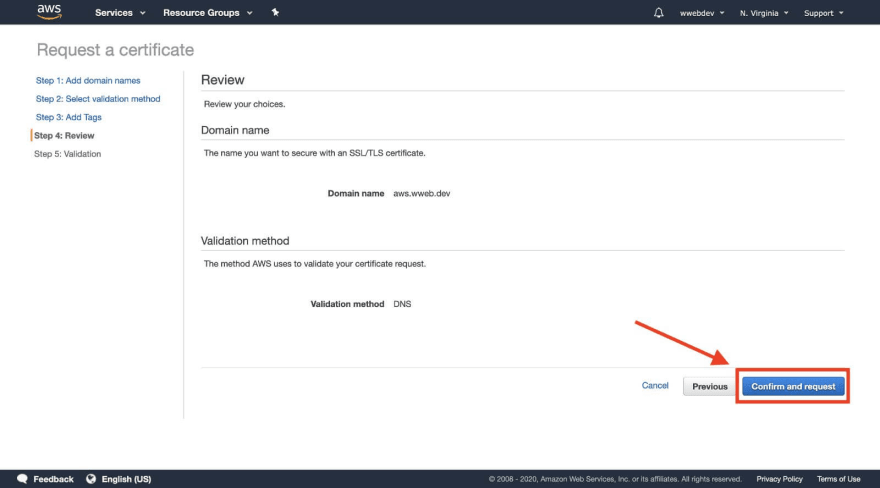Open the Terms of Use link

pyautogui.click(x=838, y=479)
